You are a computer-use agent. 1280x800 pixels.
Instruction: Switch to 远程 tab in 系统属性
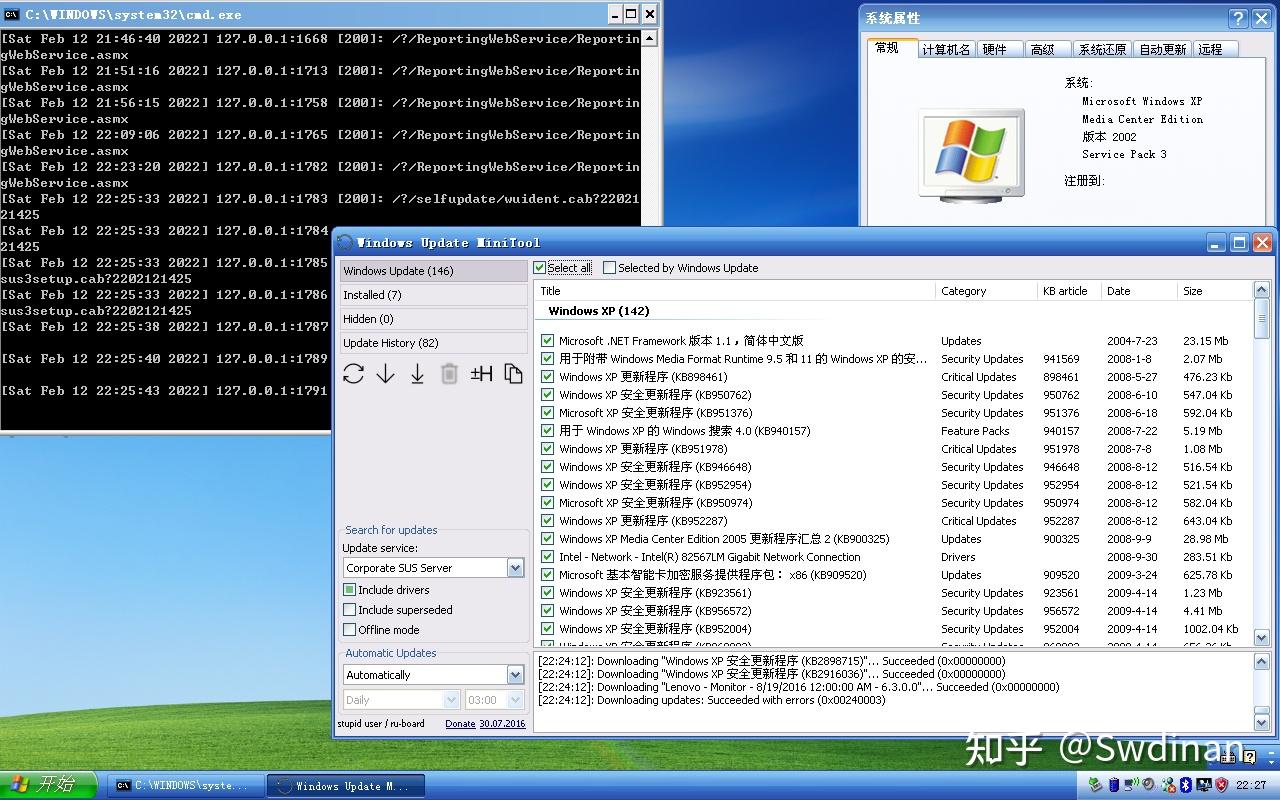[x=1214, y=49]
